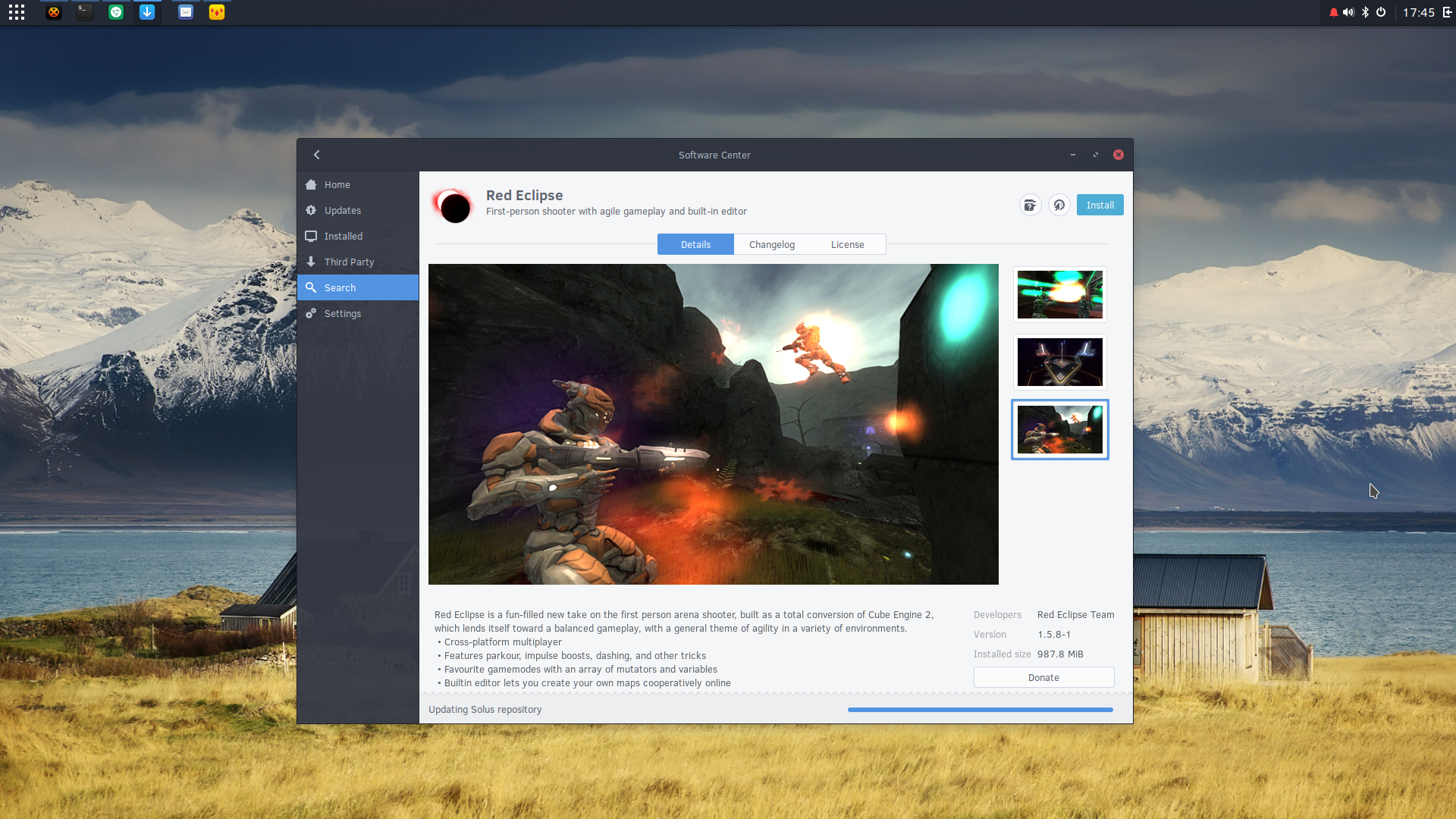
Task: Switch to the Changelog tab
Action: [772, 245]
